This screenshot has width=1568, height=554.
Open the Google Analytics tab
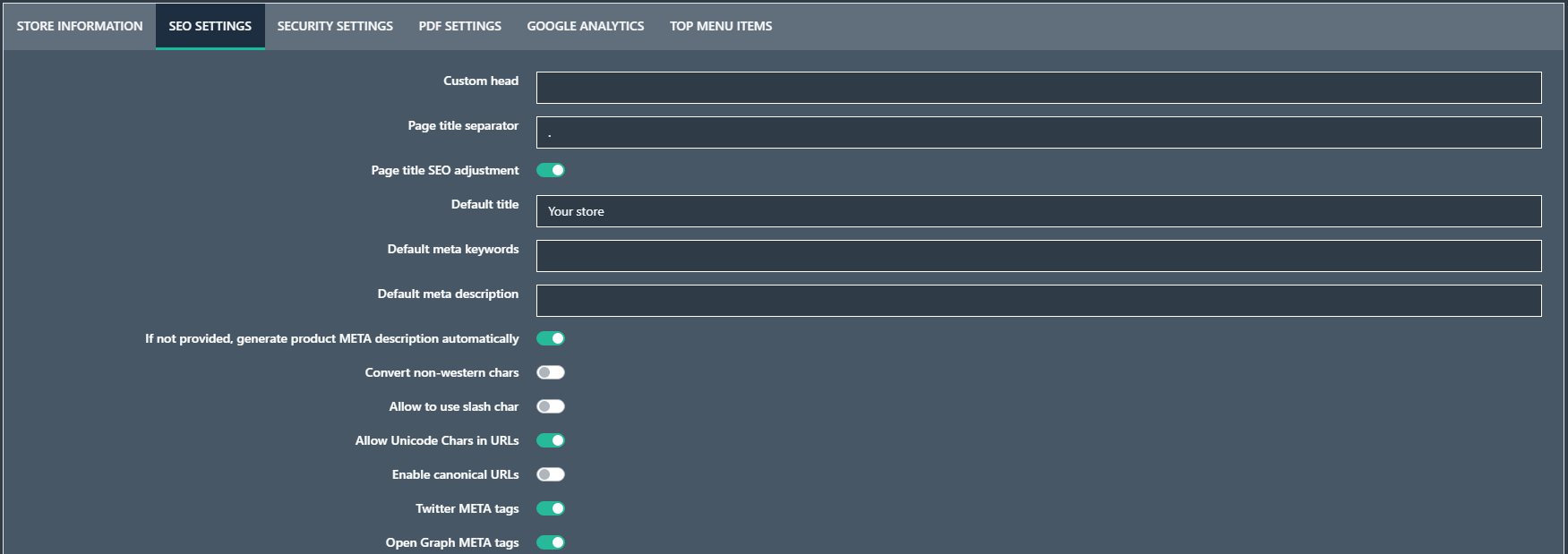pyautogui.click(x=586, y=26)
